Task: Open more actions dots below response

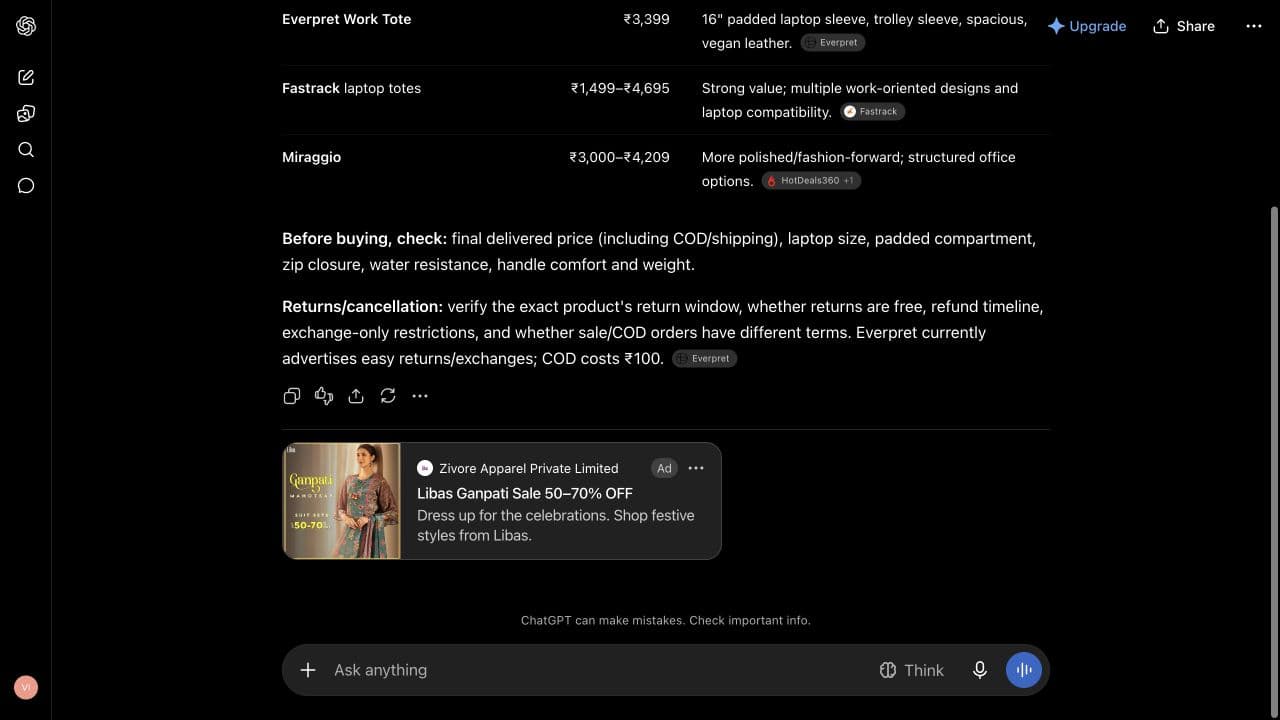Action: click(x=420, y=396)
